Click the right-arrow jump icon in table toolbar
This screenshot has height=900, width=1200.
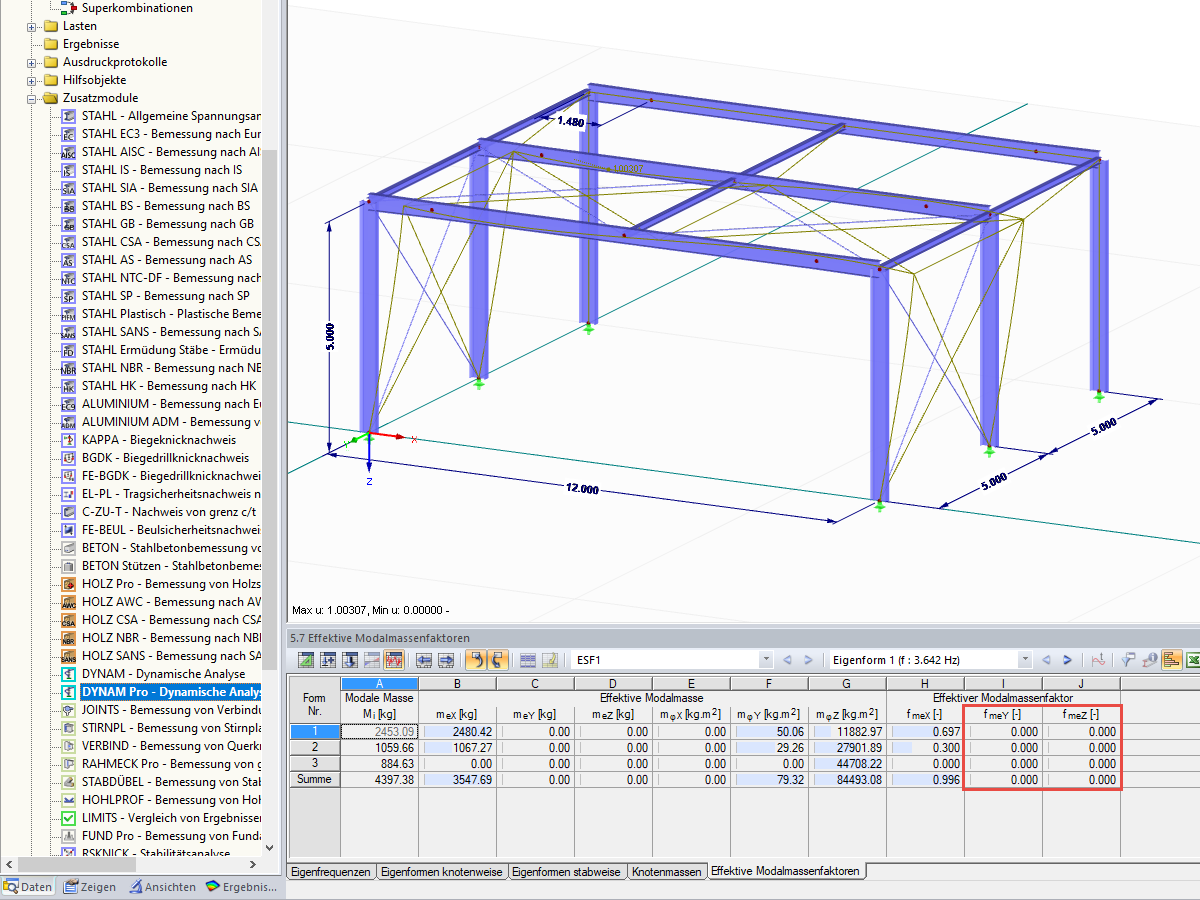click(446, 660)
